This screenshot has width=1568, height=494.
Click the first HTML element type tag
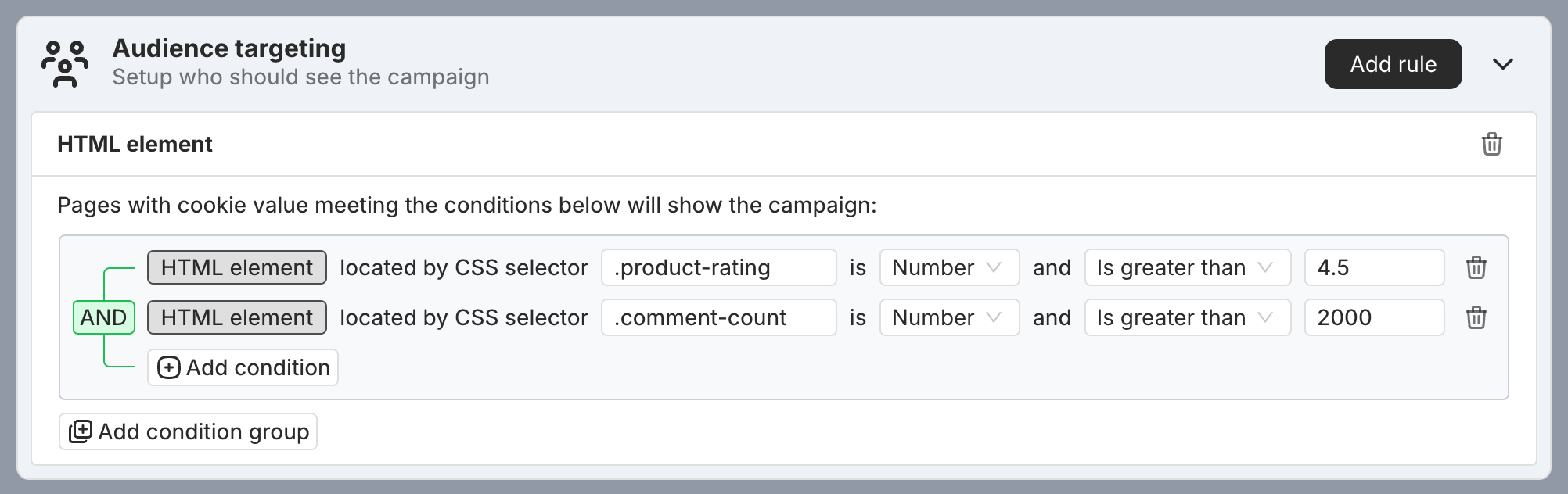[237, 267]
